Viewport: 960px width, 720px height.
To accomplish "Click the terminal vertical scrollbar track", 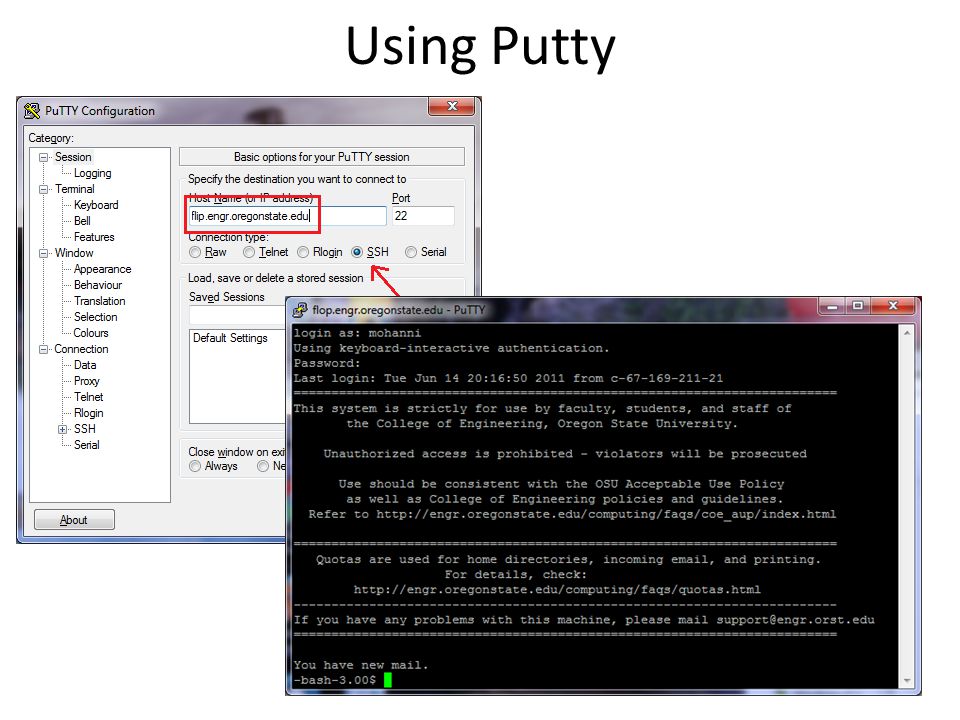I will (907, 507).
